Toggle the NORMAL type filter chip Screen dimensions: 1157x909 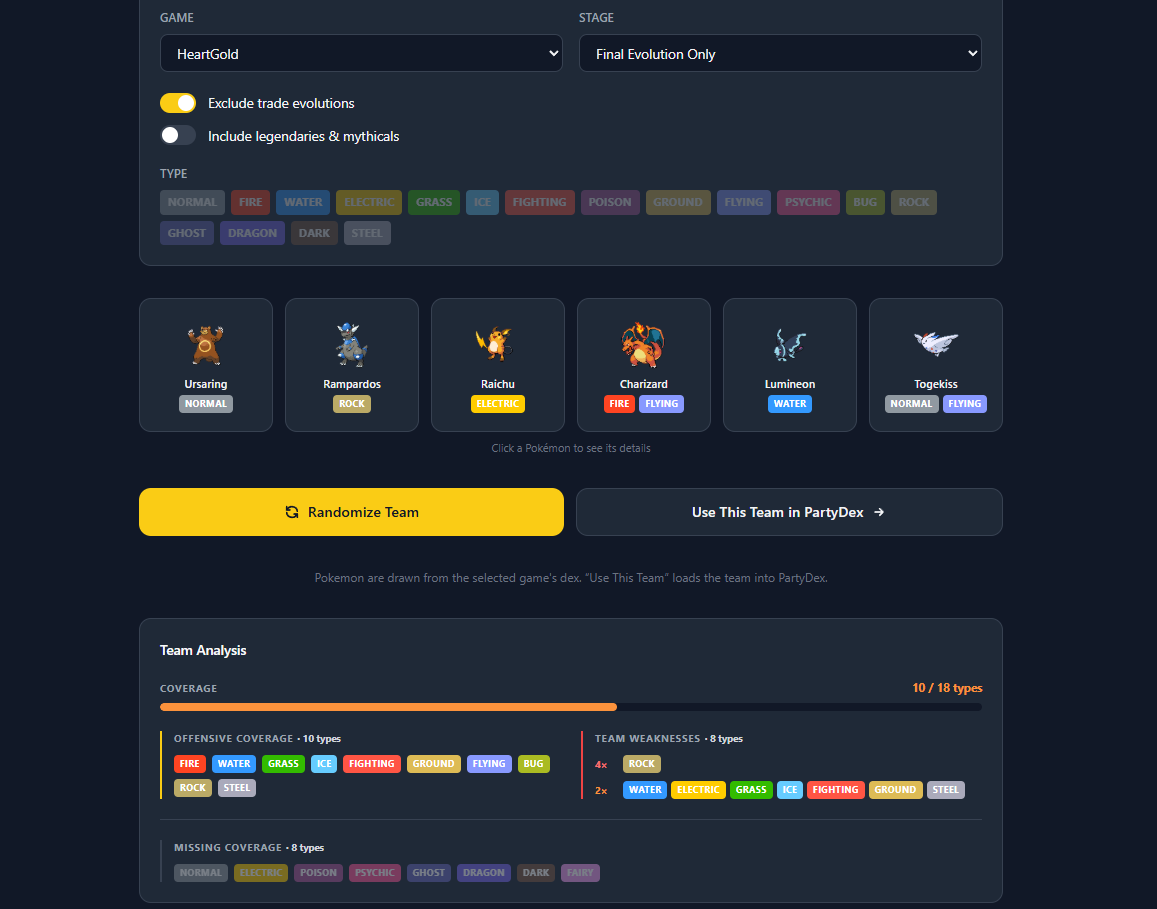click(x=192, y=202)
